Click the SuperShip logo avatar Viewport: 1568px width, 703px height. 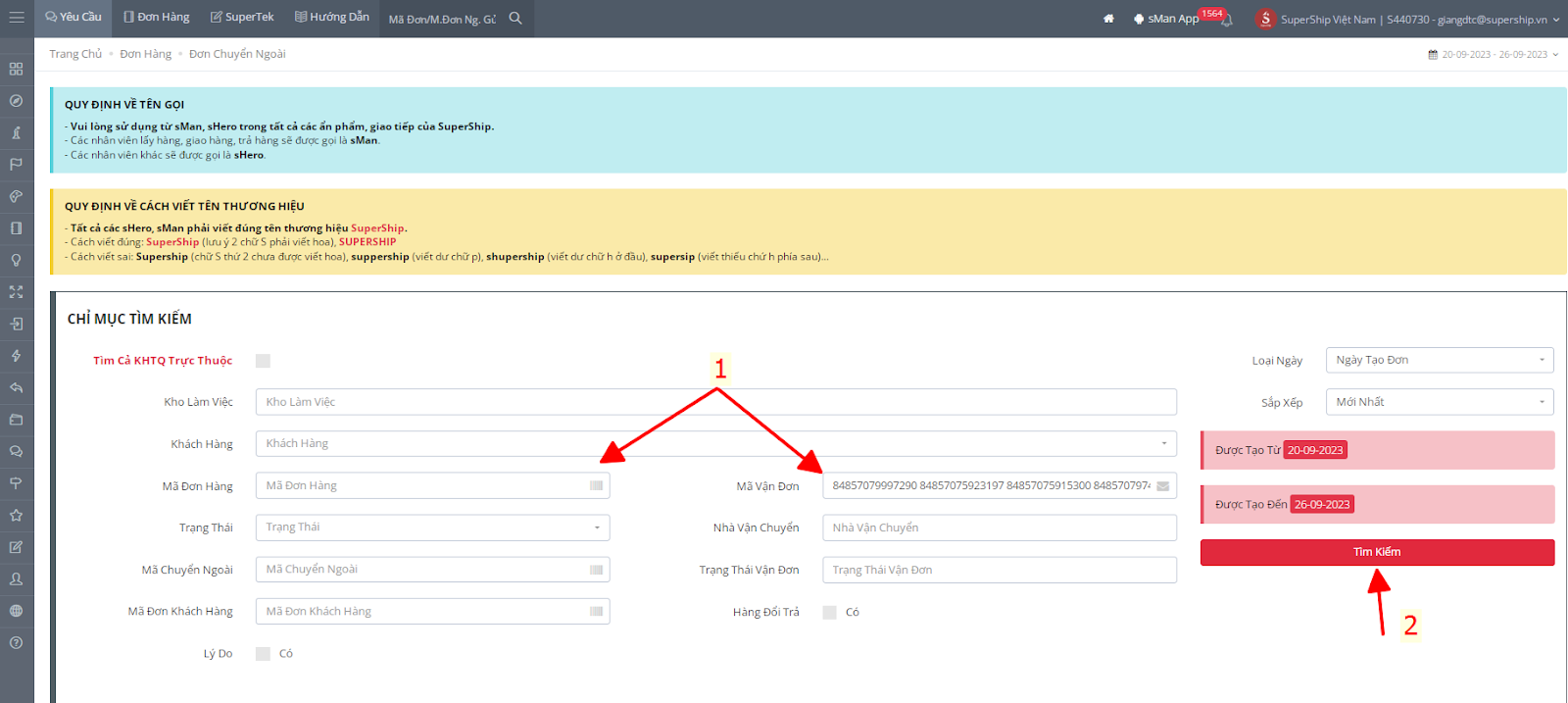(1265, 19)
